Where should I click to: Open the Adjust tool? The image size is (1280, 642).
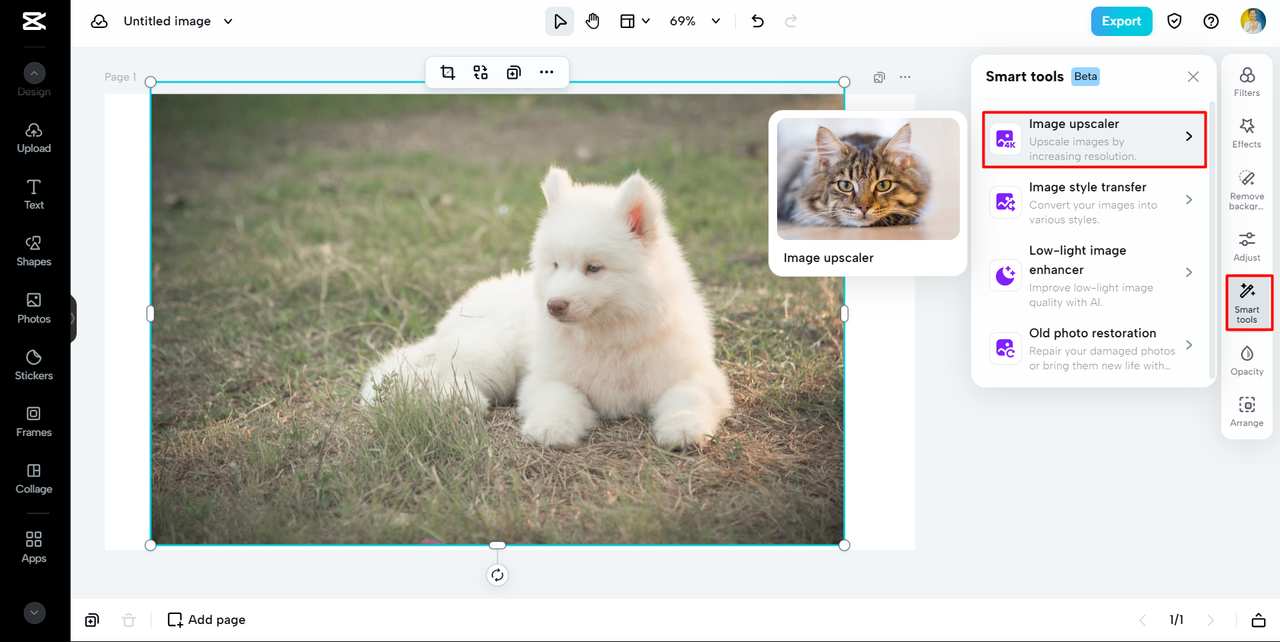pos(1247,246)
